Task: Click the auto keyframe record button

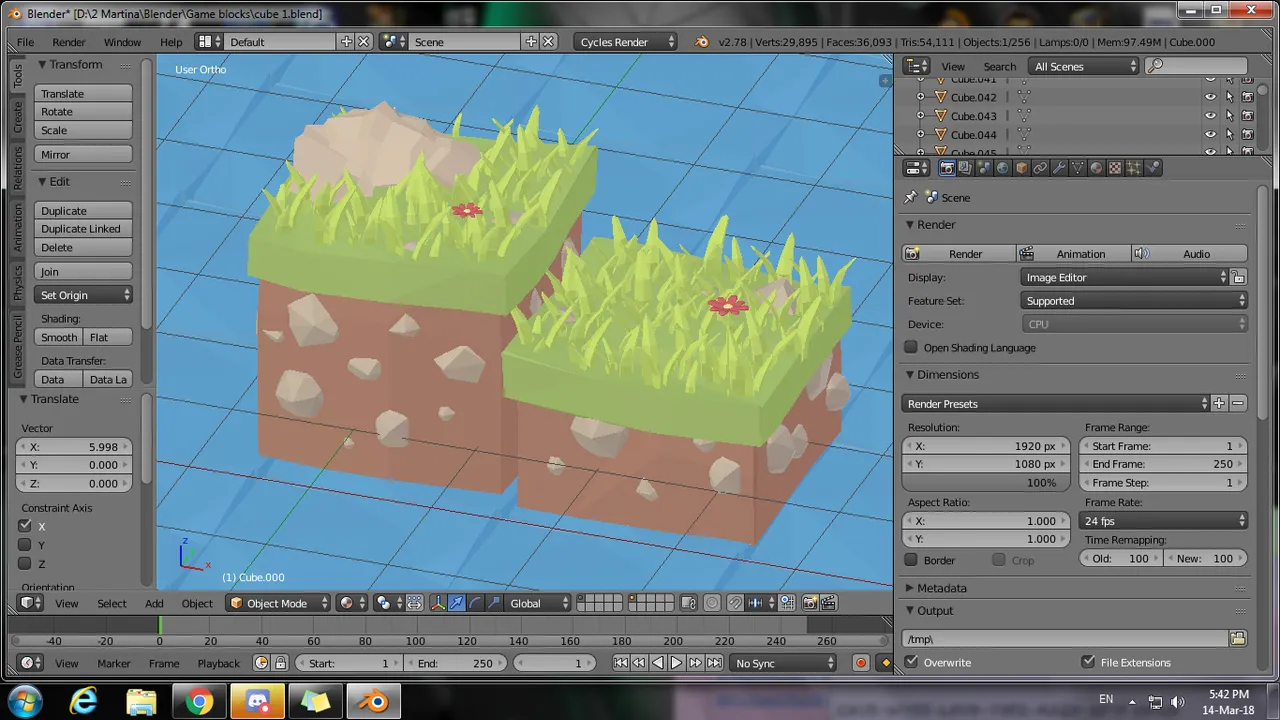Action: 860,663
